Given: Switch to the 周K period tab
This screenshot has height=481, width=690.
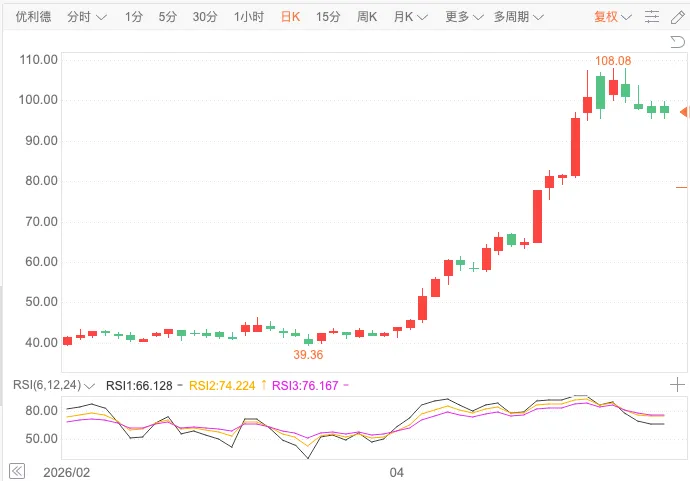Looking at the screenshot, I should 367,17.
